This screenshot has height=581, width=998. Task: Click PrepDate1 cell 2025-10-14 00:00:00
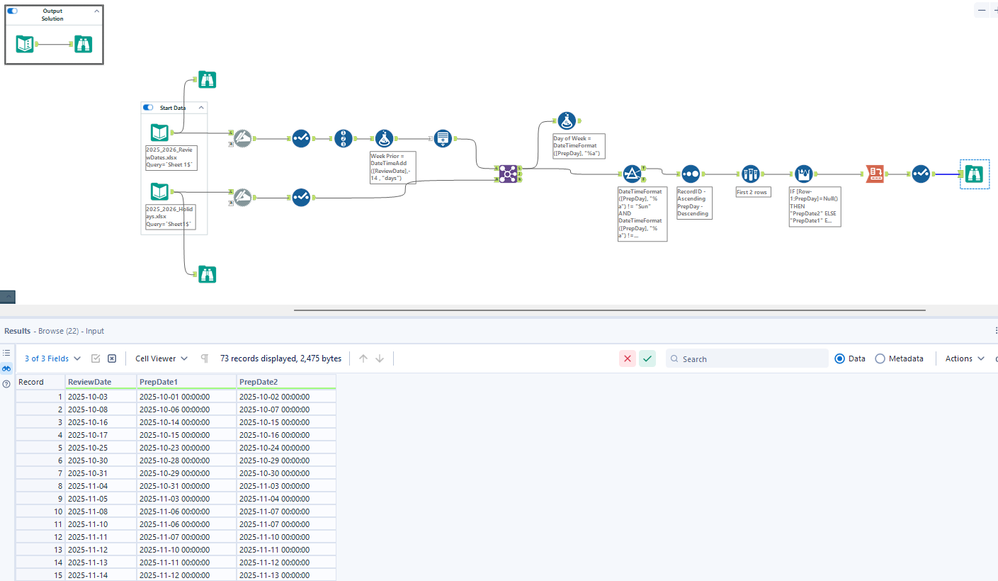click(x=186, y=422)
